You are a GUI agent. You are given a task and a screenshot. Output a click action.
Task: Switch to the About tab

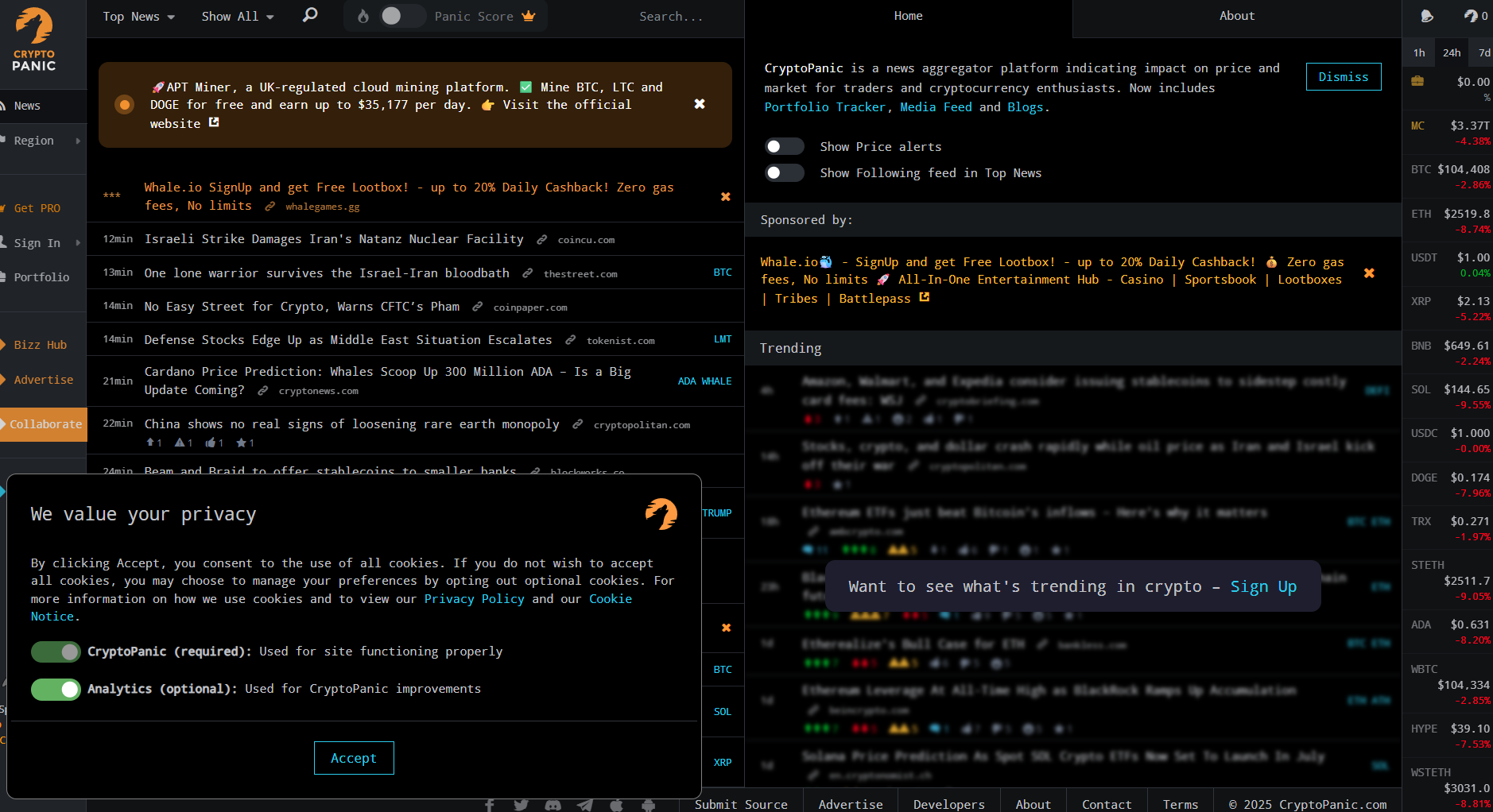[x=1237, y=16]
